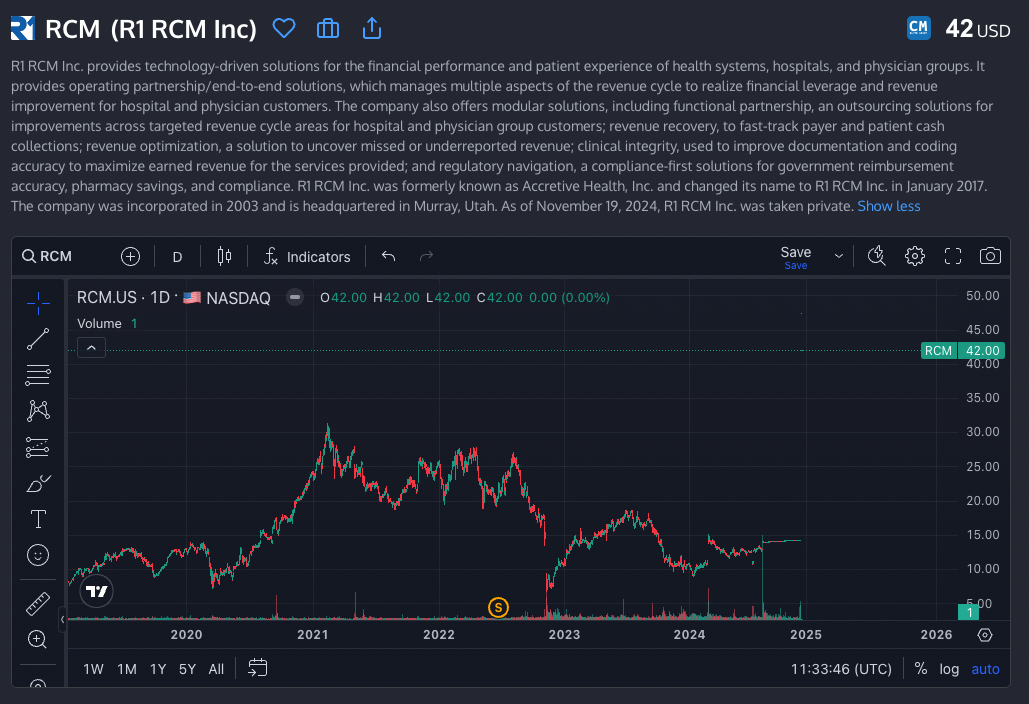Toggle the minus button beside NASDAQ legend

(295, 297)
